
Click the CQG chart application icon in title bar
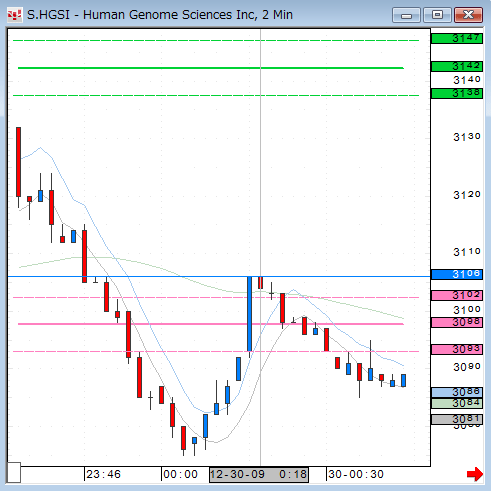tap(15, 15)
